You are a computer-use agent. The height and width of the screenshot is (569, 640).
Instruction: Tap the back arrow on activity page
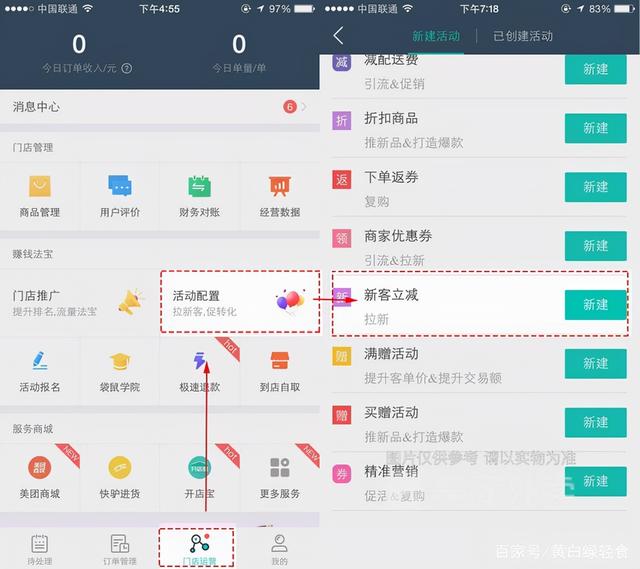[338, 36]
